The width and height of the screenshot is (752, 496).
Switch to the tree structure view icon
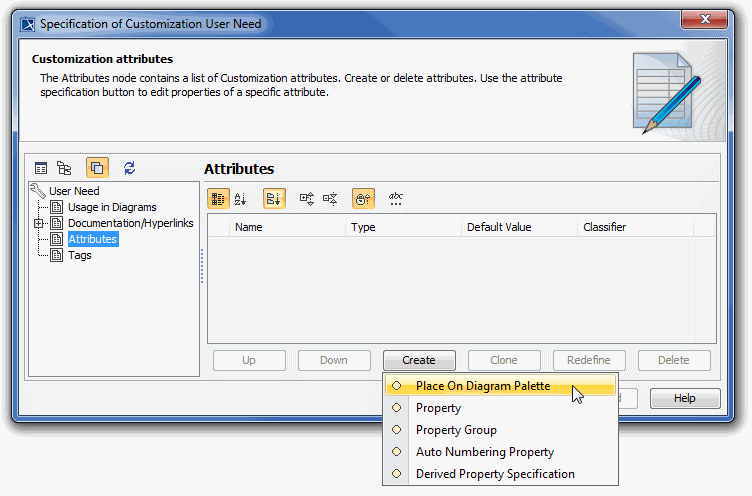click(x=64, y=168)
